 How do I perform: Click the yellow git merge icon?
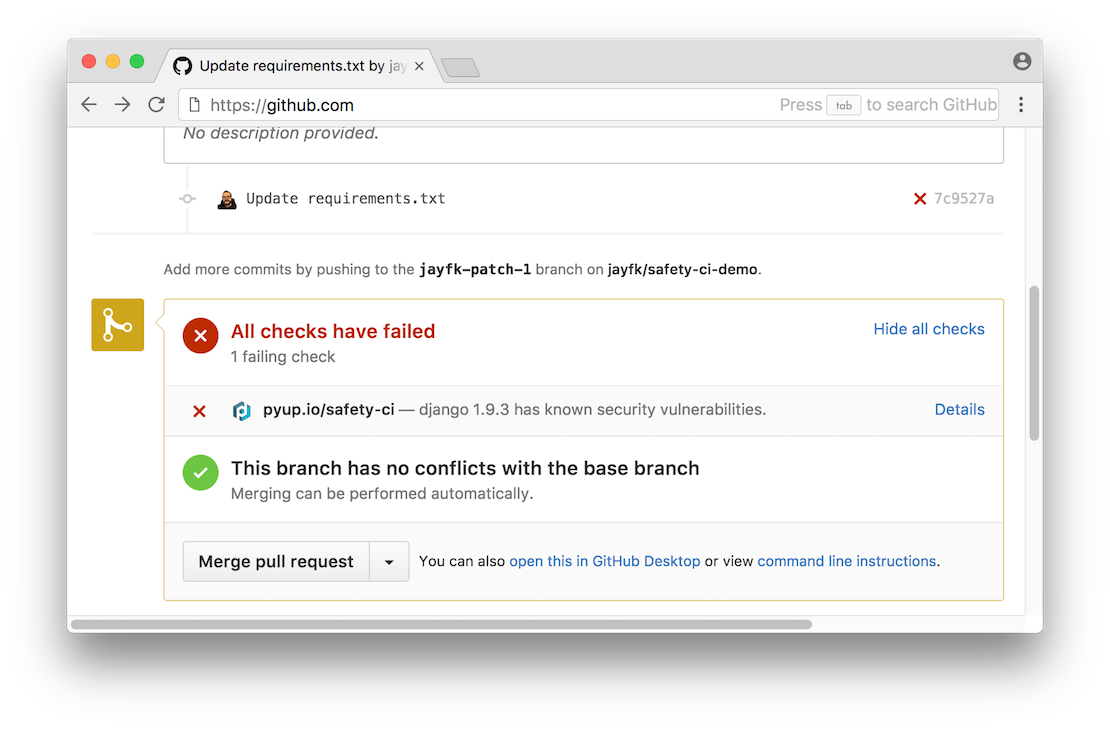pyautogui.click(x=117, y=325)
